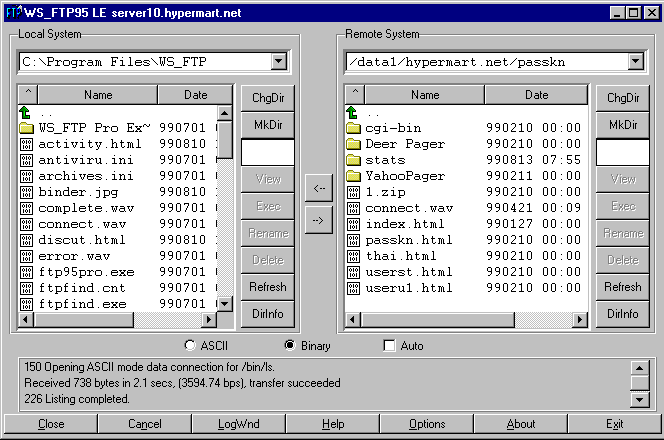Image resolution: width=664 pixels, height=440 pixels.
Task: Click local list vertical scrollbar up arrow
Action: coord(224,113)
